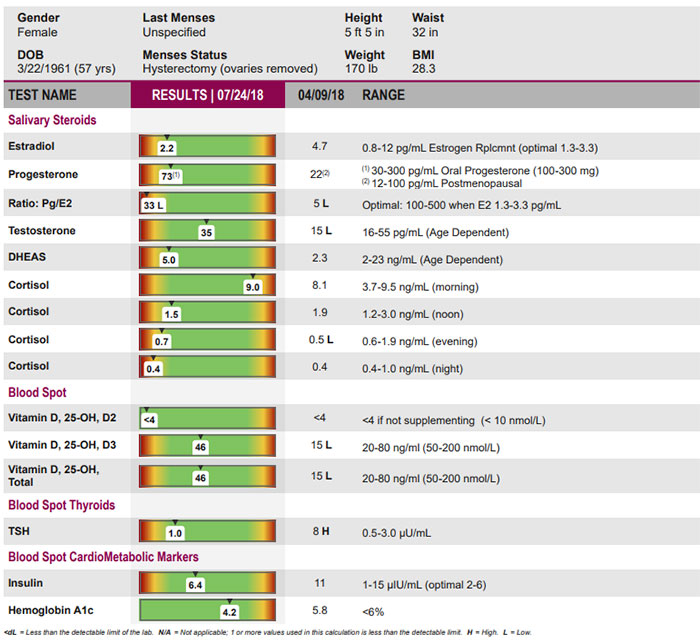Image resolution: width=700 pixels, height=643 pixels.
Task: Click the Estradiol 2.2 result marker
Action: click(167, 148)
